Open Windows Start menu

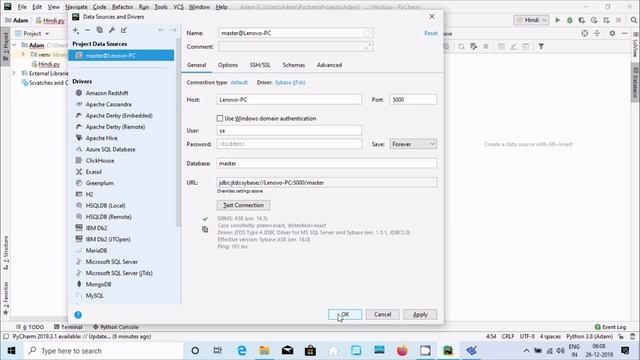[11, 351]
